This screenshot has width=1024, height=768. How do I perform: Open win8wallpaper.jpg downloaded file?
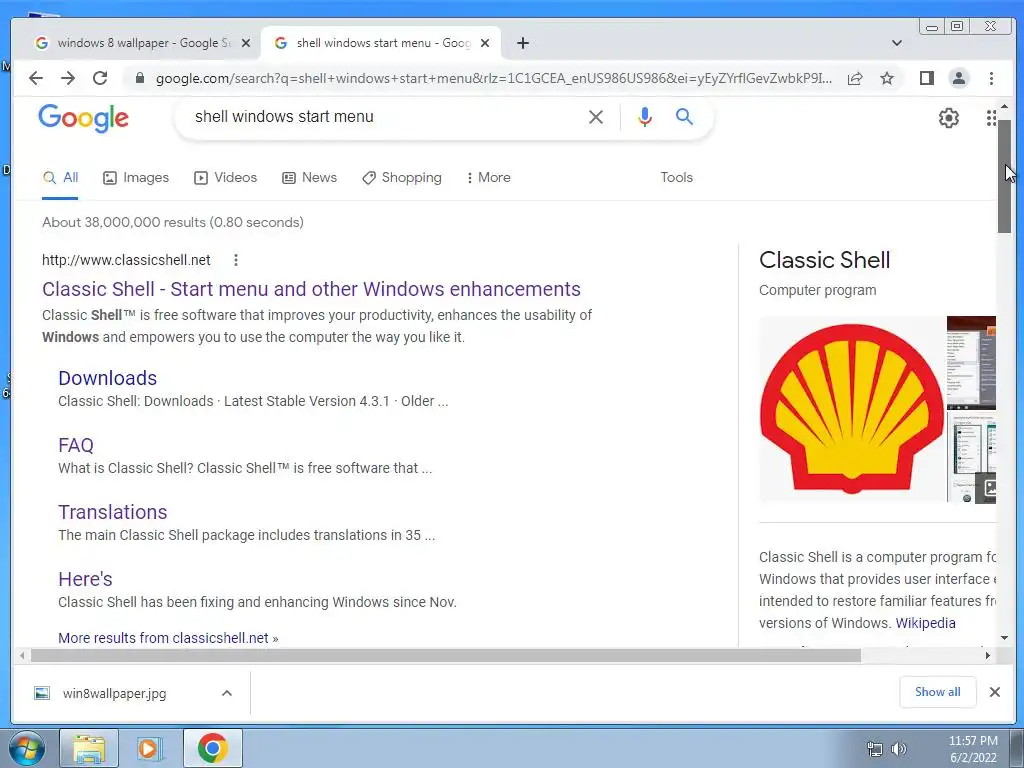pos(114,694)
